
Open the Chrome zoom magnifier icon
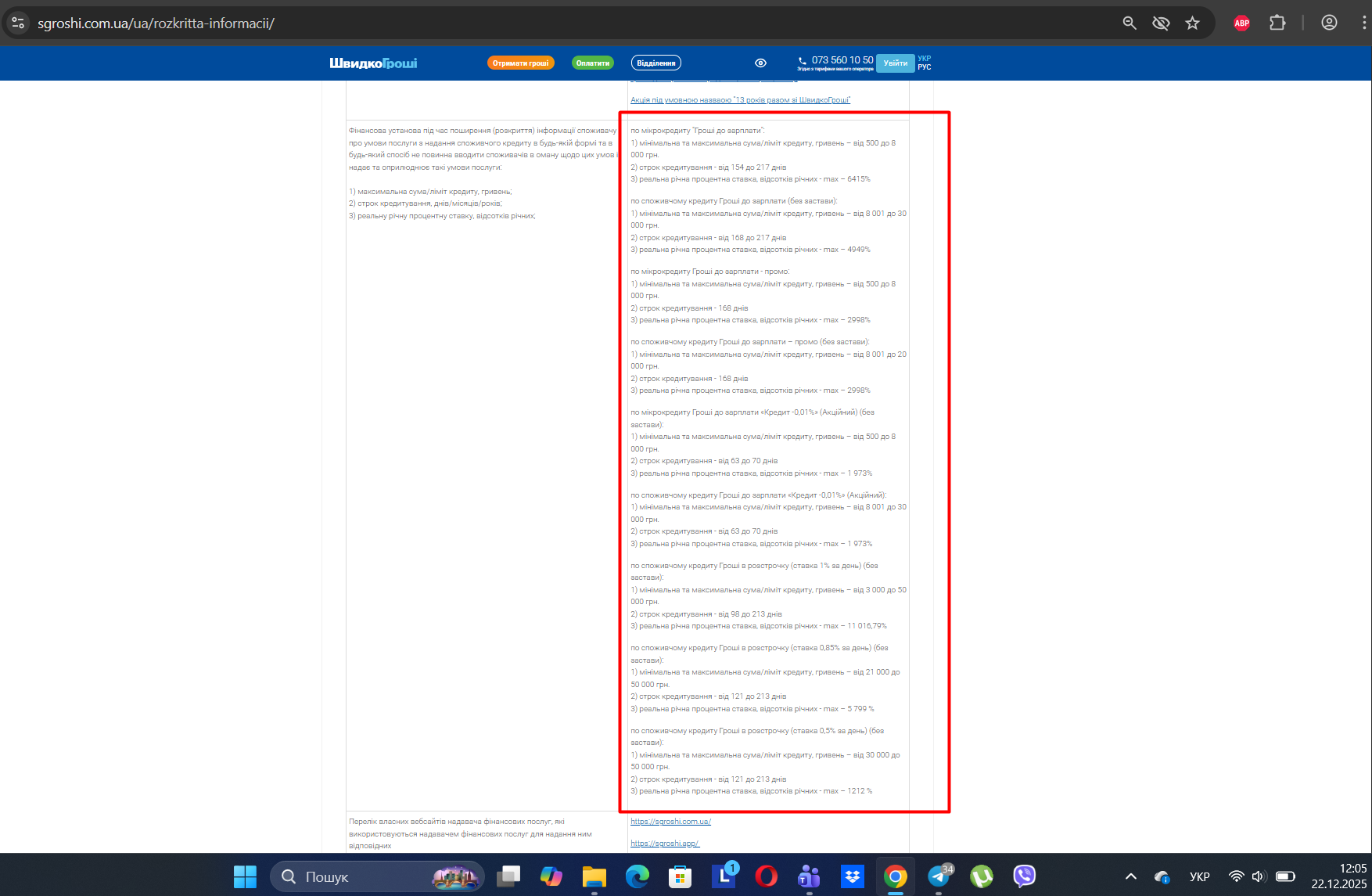1130,23
